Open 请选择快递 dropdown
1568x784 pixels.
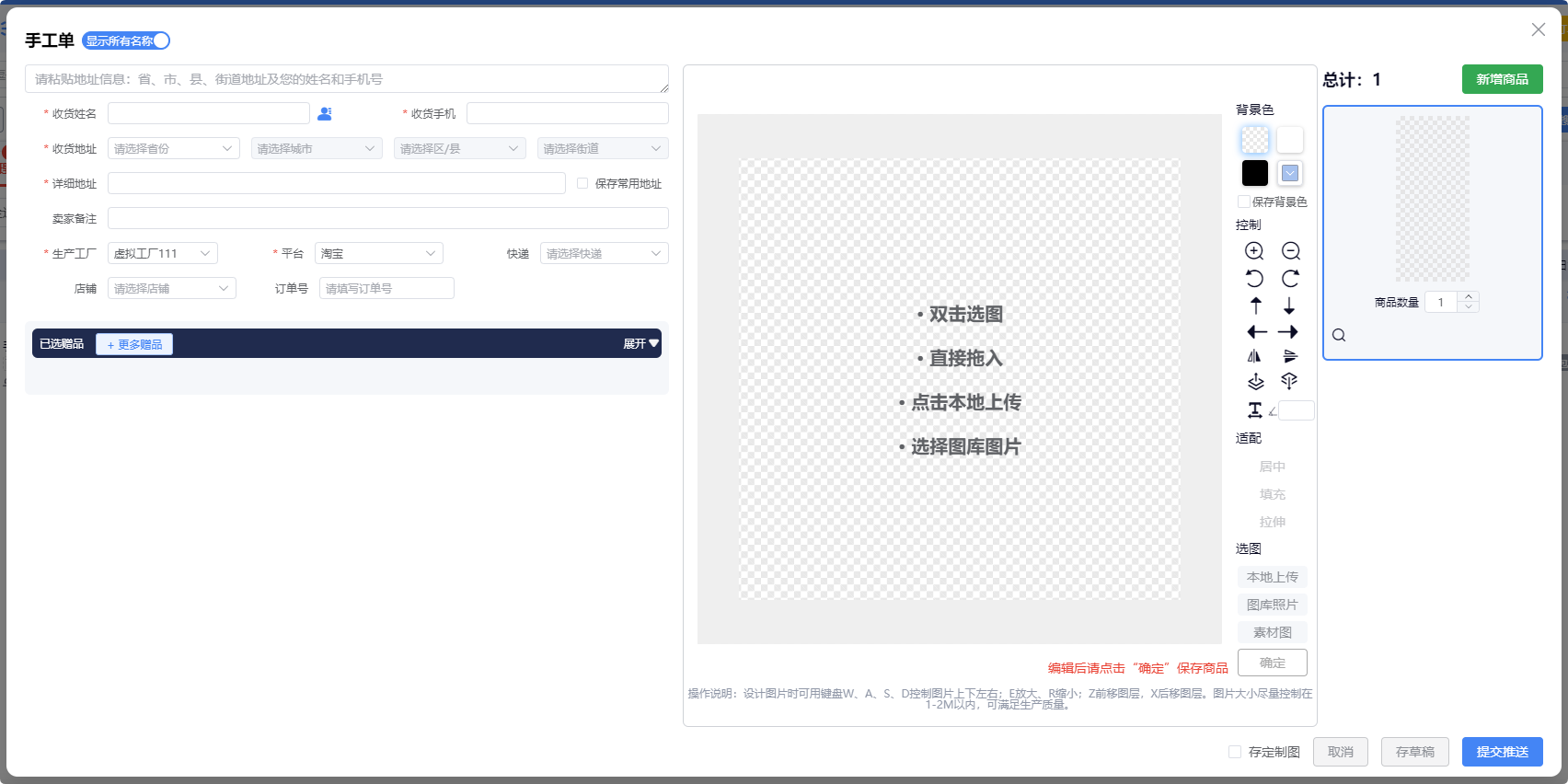(605, 253)
